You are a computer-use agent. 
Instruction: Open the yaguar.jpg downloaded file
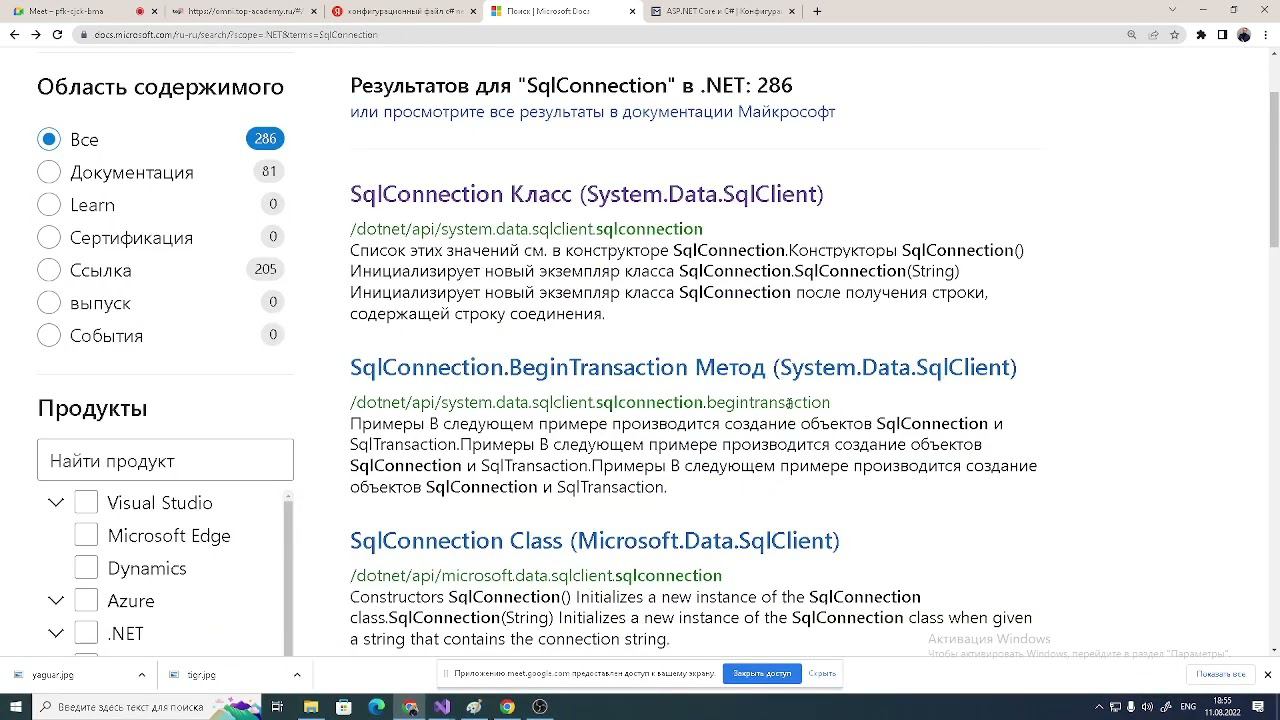coord(62,675)
